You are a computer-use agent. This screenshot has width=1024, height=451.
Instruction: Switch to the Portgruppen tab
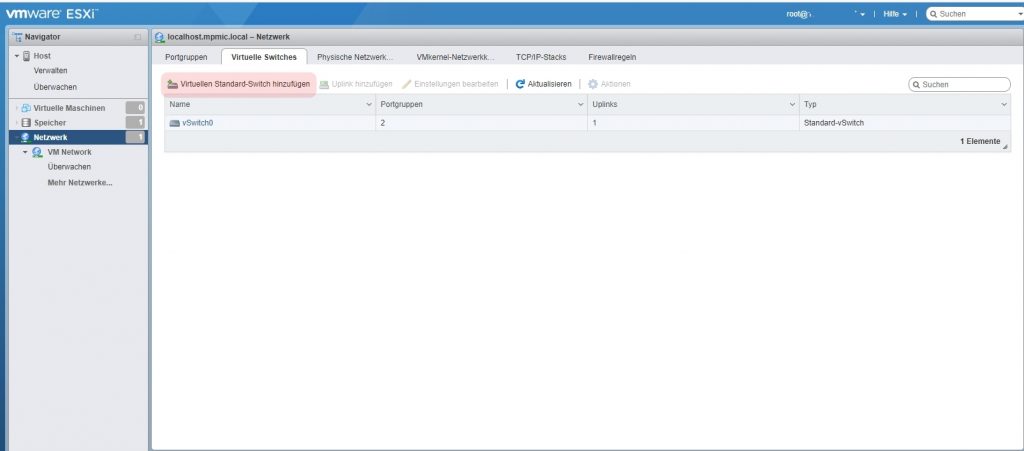[x=186, y=57]
